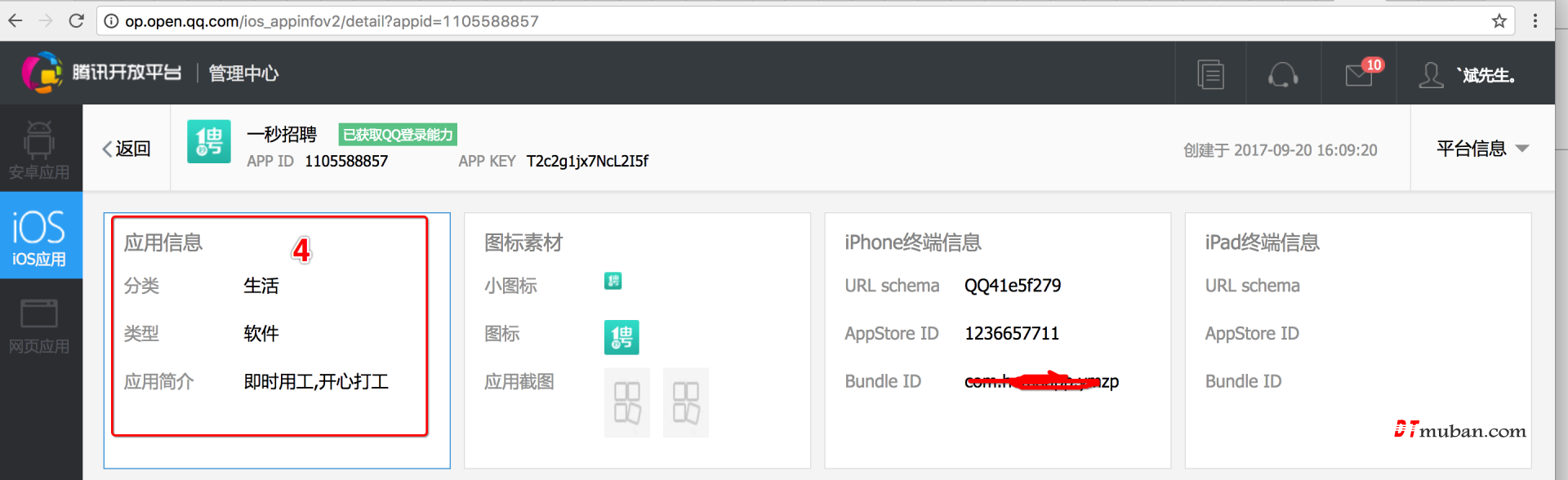
Task: Click the browser back arrow
Action: pos(16,21)
